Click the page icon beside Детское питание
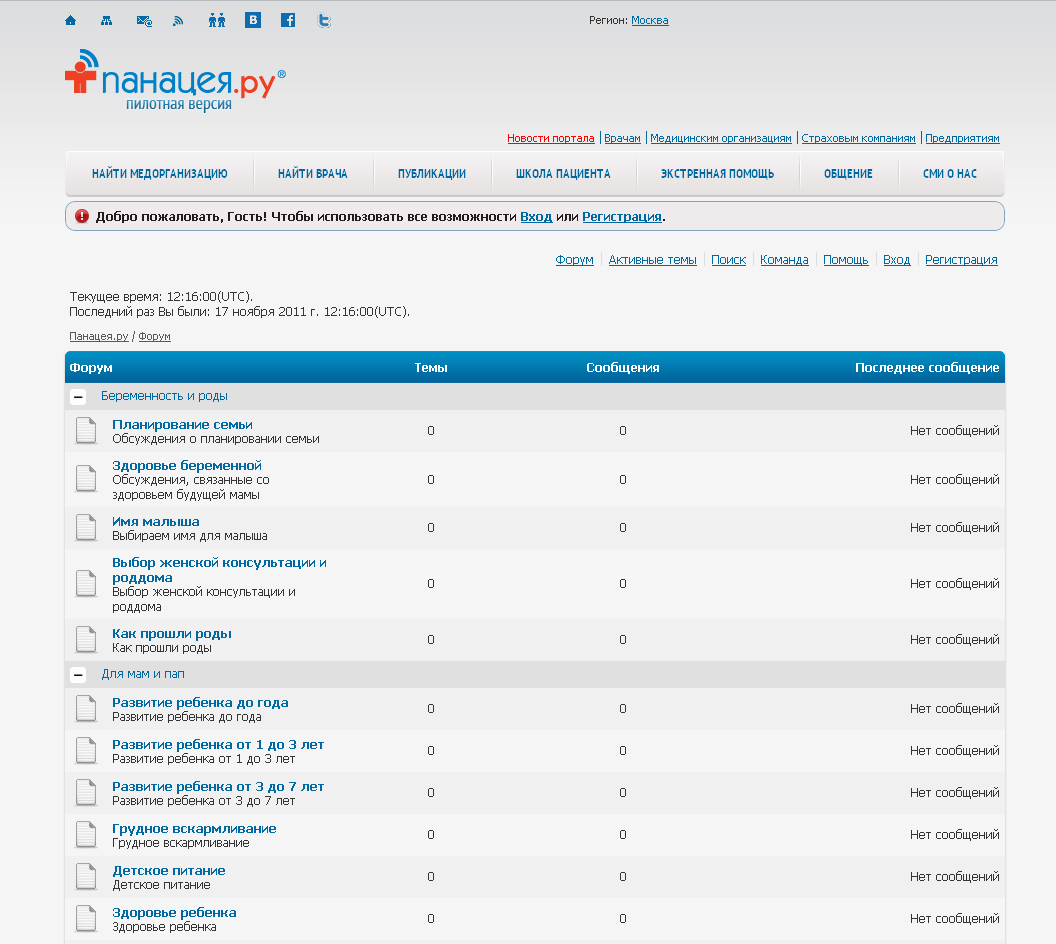The height and width of the screenshot is (944, 1056). 86,877
